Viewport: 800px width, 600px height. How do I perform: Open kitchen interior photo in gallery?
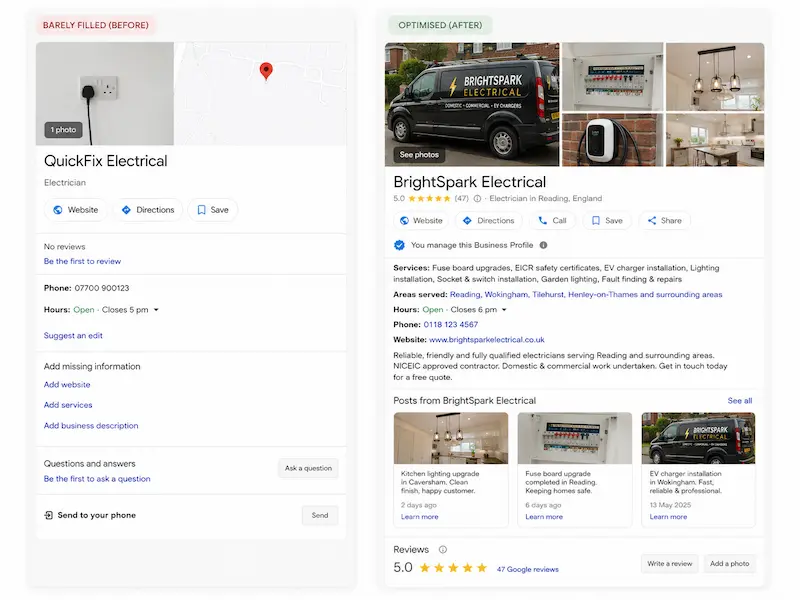point(715,140)
